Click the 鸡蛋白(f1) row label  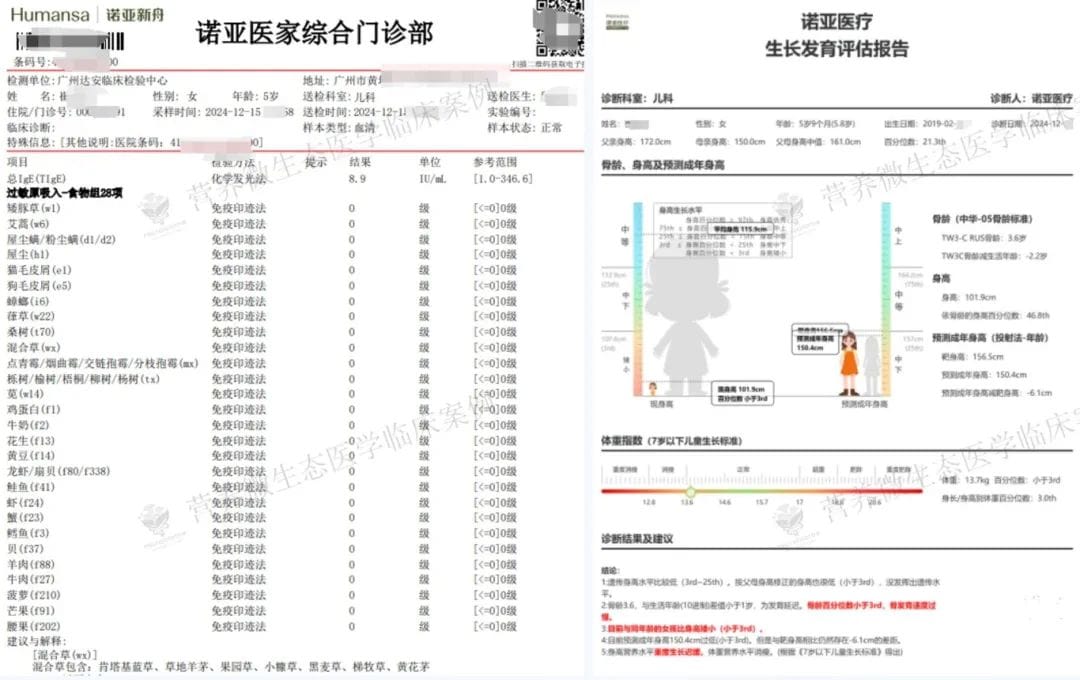click(x=34, y=409)
